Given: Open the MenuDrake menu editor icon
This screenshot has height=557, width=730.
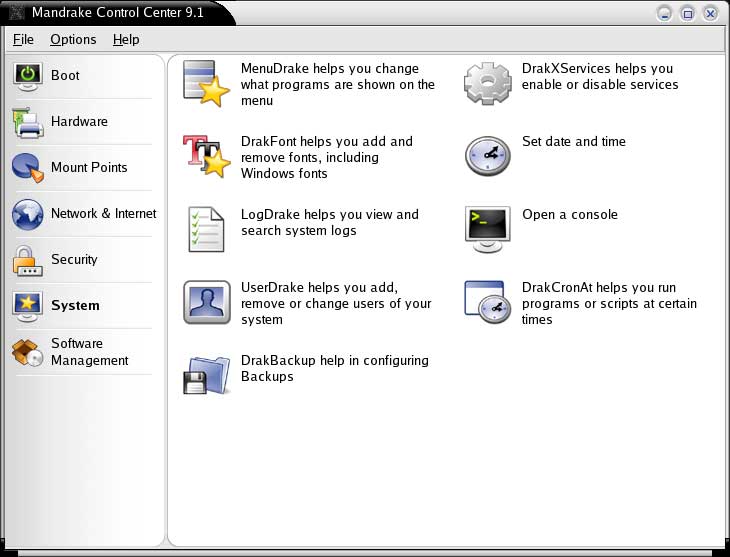Looking at the screenshot, I should click(207, 84).
